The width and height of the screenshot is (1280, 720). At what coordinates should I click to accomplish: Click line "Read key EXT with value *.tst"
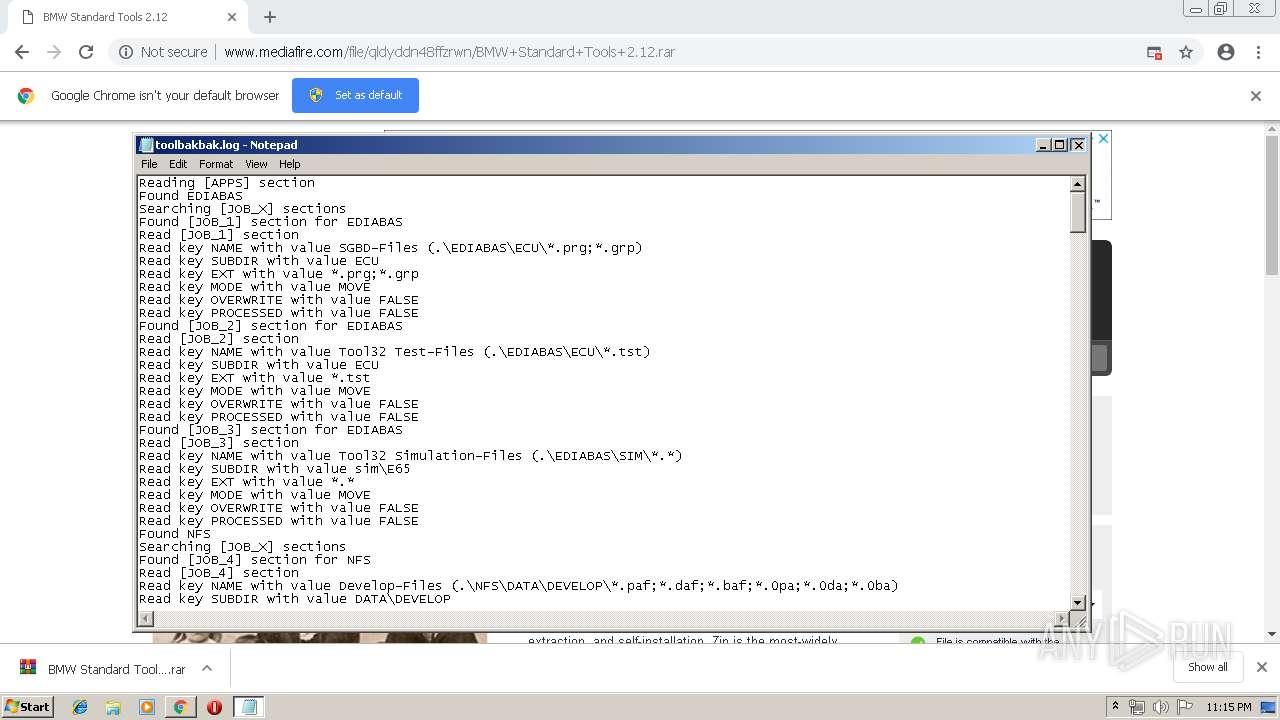pyautogui.click(x=255, y=378)
